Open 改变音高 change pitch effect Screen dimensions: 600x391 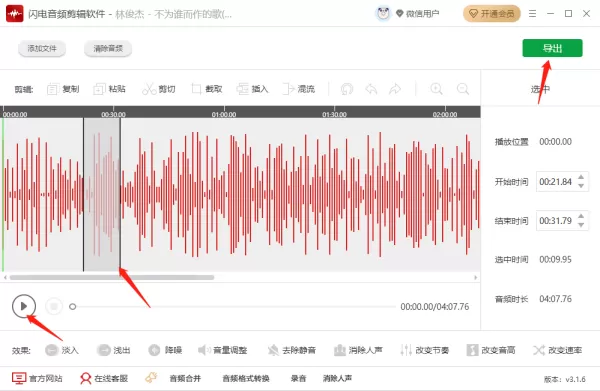(x=491, y=350)
